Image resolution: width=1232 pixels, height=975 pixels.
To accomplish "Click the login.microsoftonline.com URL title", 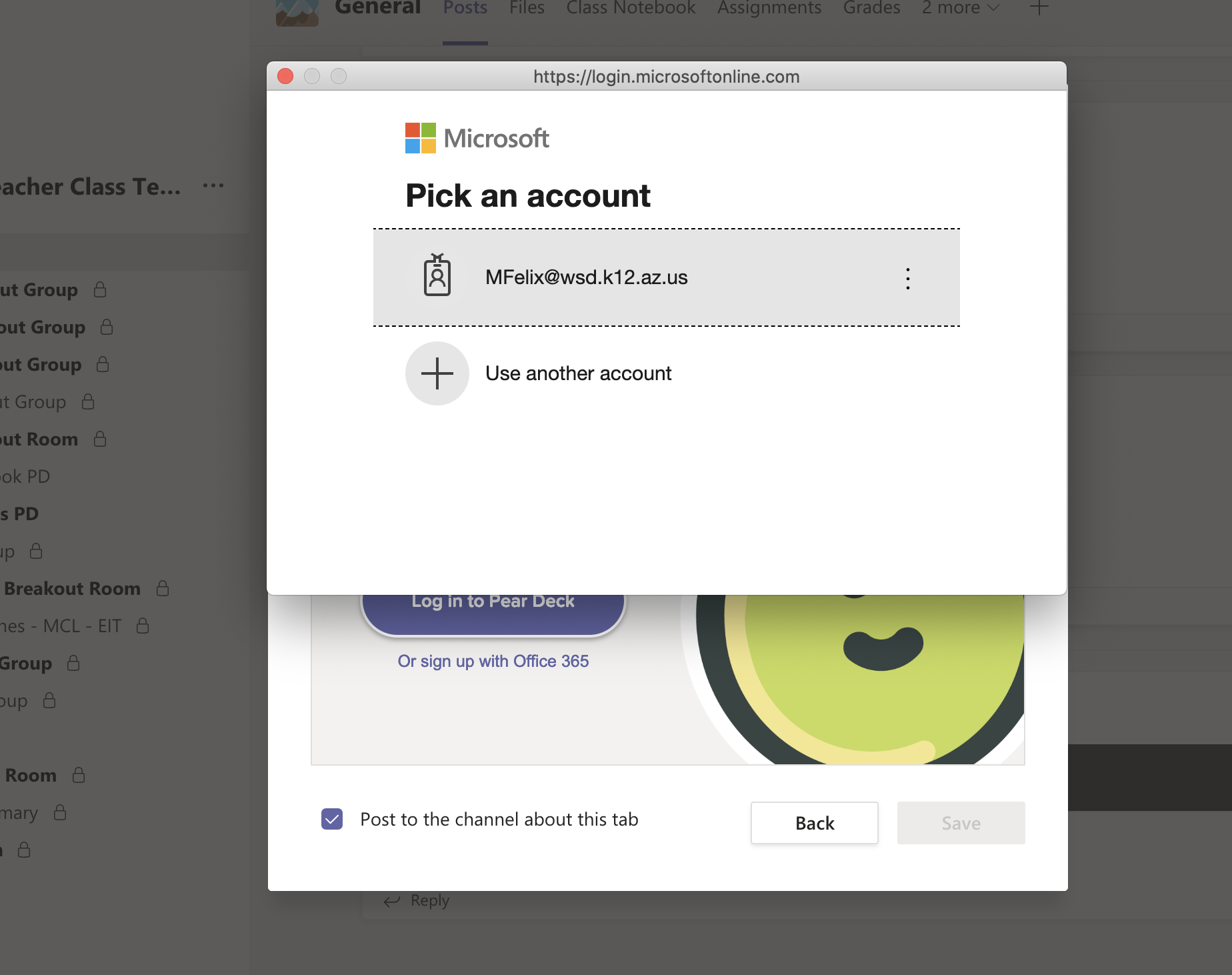I will pos(666,77).
